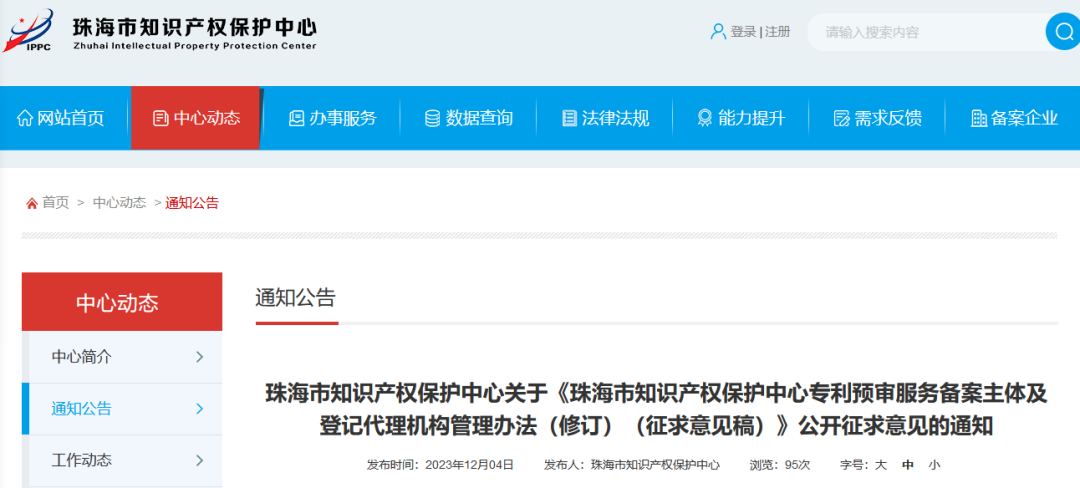Click the edit icon beside 需求反馈
The image size is (1080, 488).
click(x=842, y=118)
